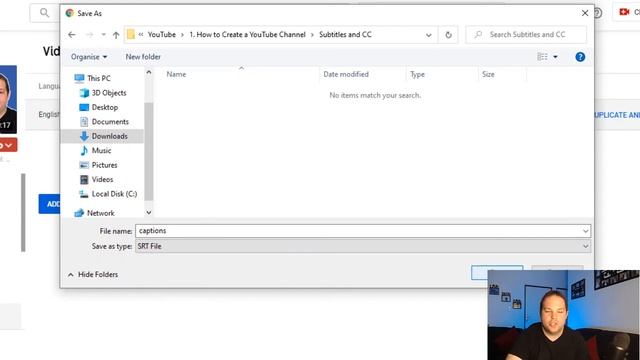Open the Save As help icon

[580, 57]
